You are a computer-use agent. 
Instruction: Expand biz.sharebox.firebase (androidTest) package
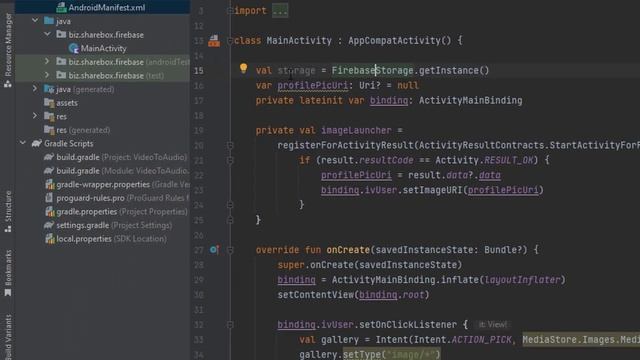[47, 61]
